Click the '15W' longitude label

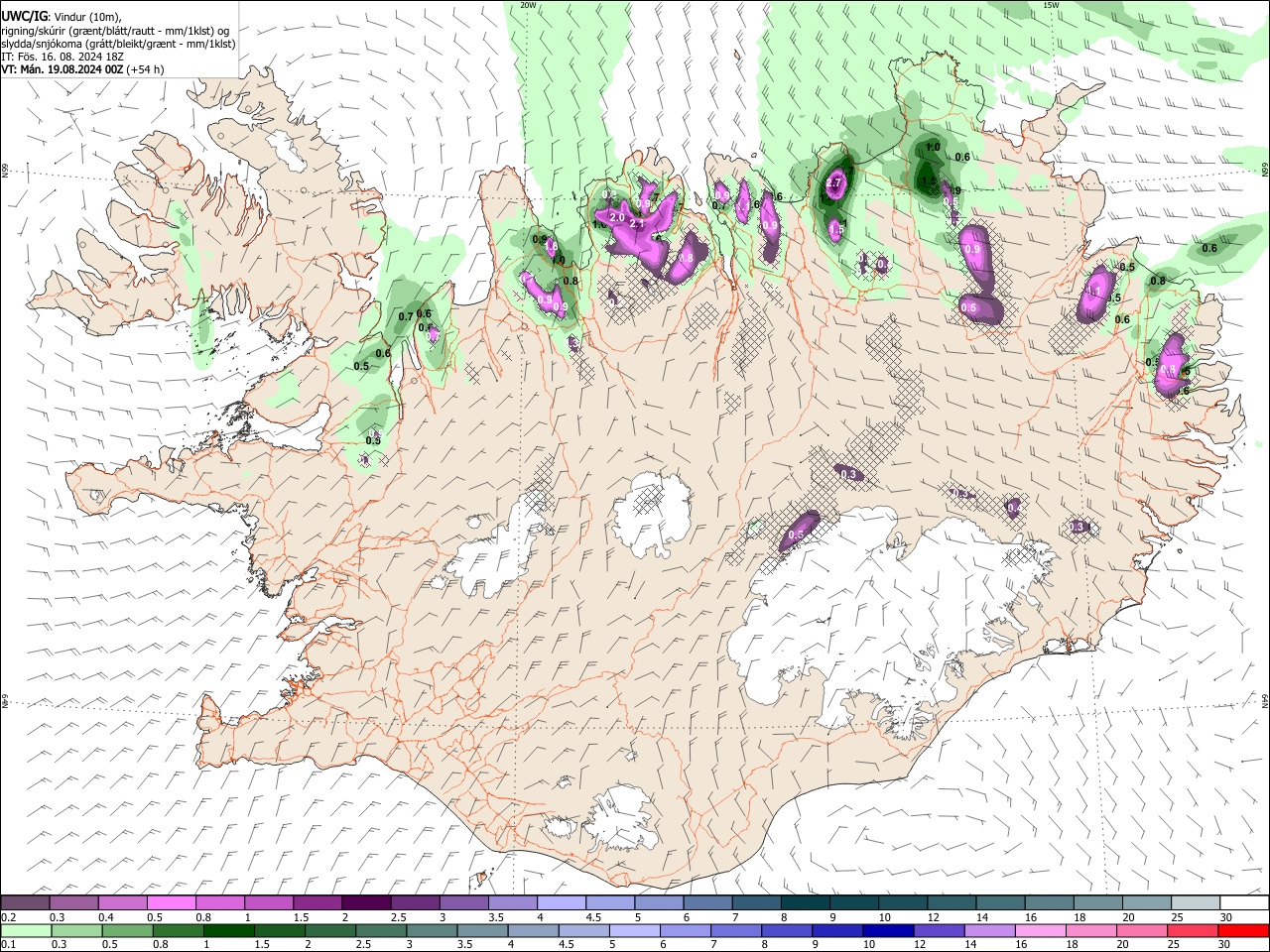(1051, 5)
